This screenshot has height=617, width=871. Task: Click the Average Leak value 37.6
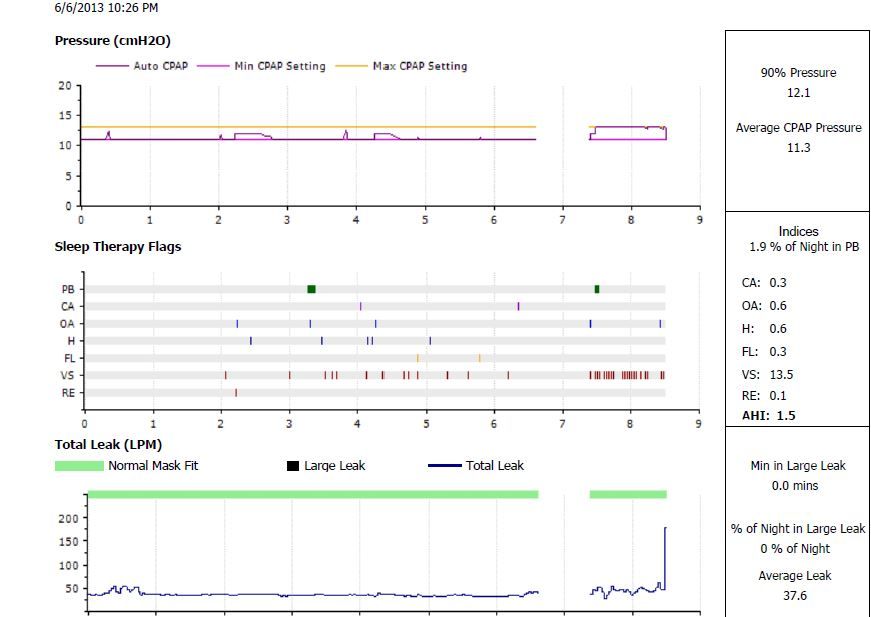[794, 596]
